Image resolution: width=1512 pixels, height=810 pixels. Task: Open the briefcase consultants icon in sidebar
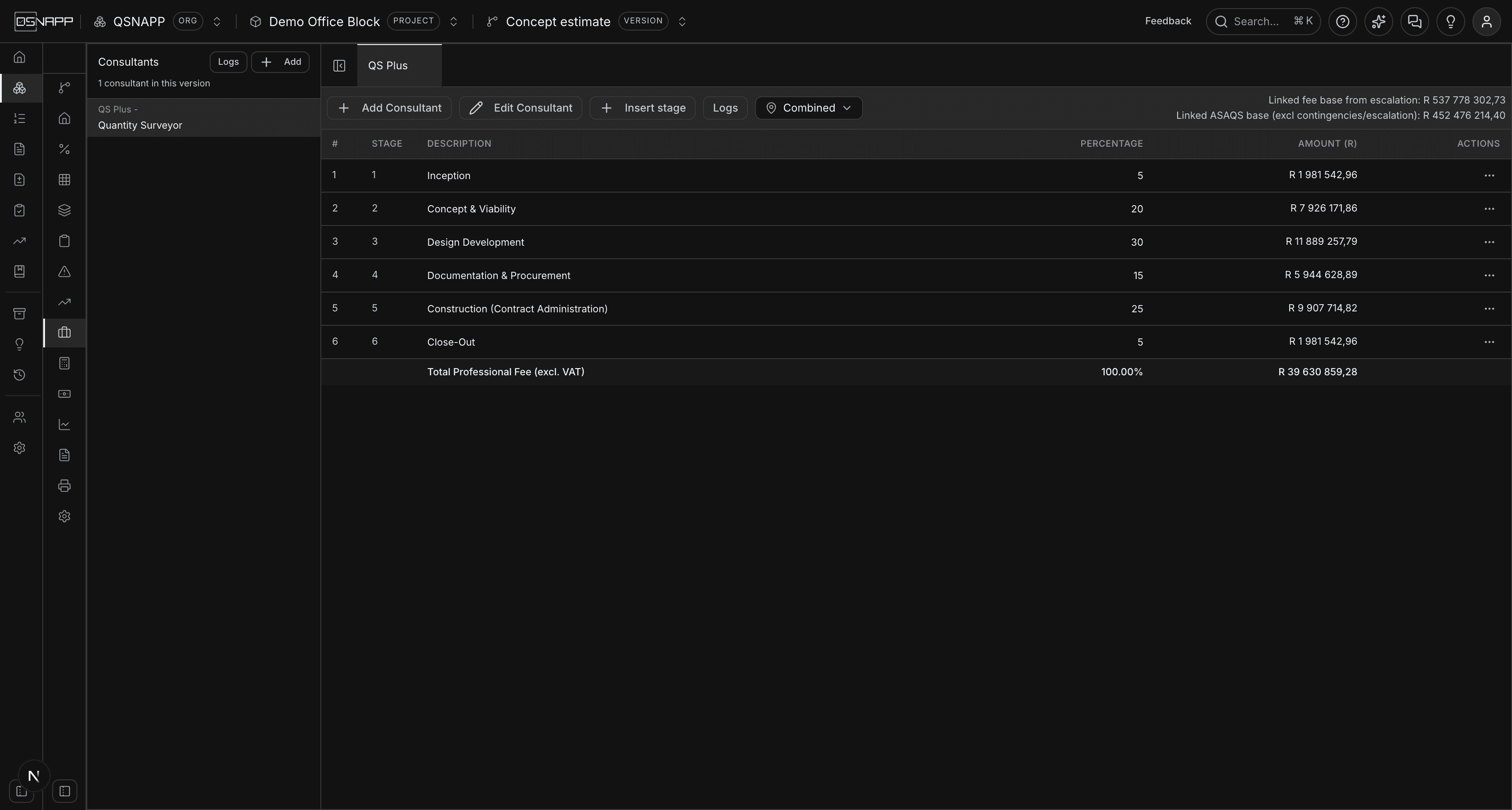(x=64, y=332)
